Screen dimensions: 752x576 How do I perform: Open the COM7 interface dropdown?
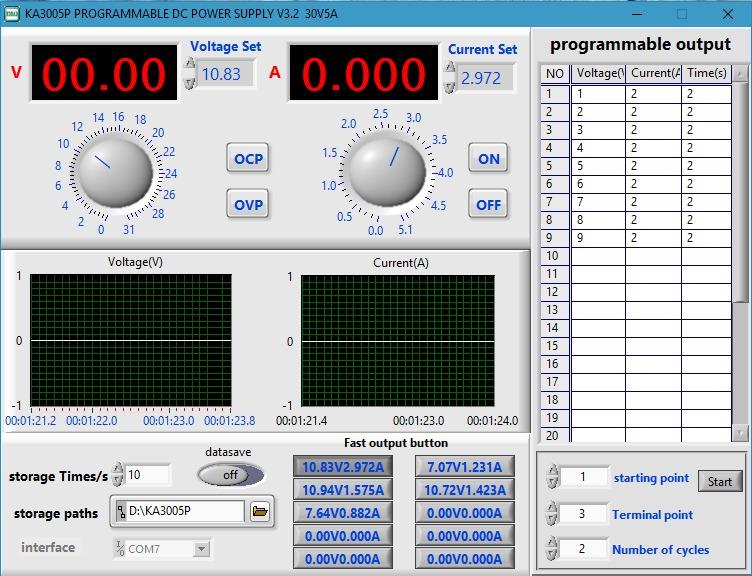[x=201, y=548]
